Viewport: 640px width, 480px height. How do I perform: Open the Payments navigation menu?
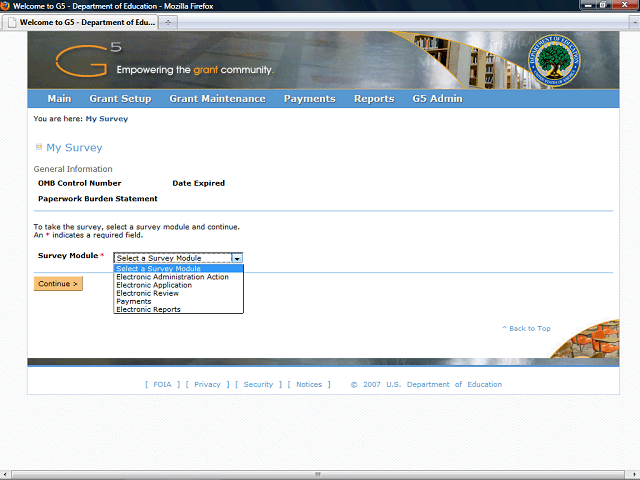[310, 99]
